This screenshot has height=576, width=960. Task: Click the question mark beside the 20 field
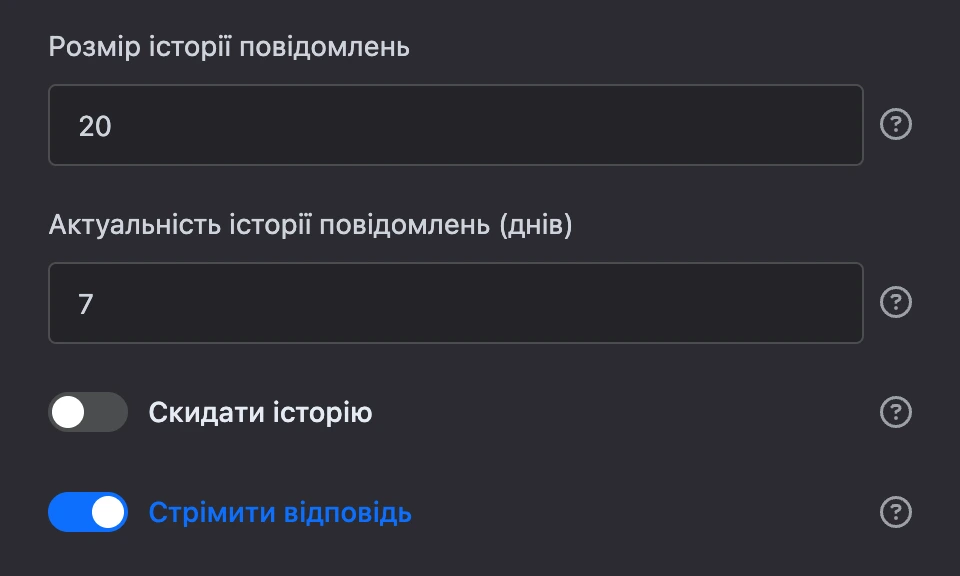coord(896,124)
